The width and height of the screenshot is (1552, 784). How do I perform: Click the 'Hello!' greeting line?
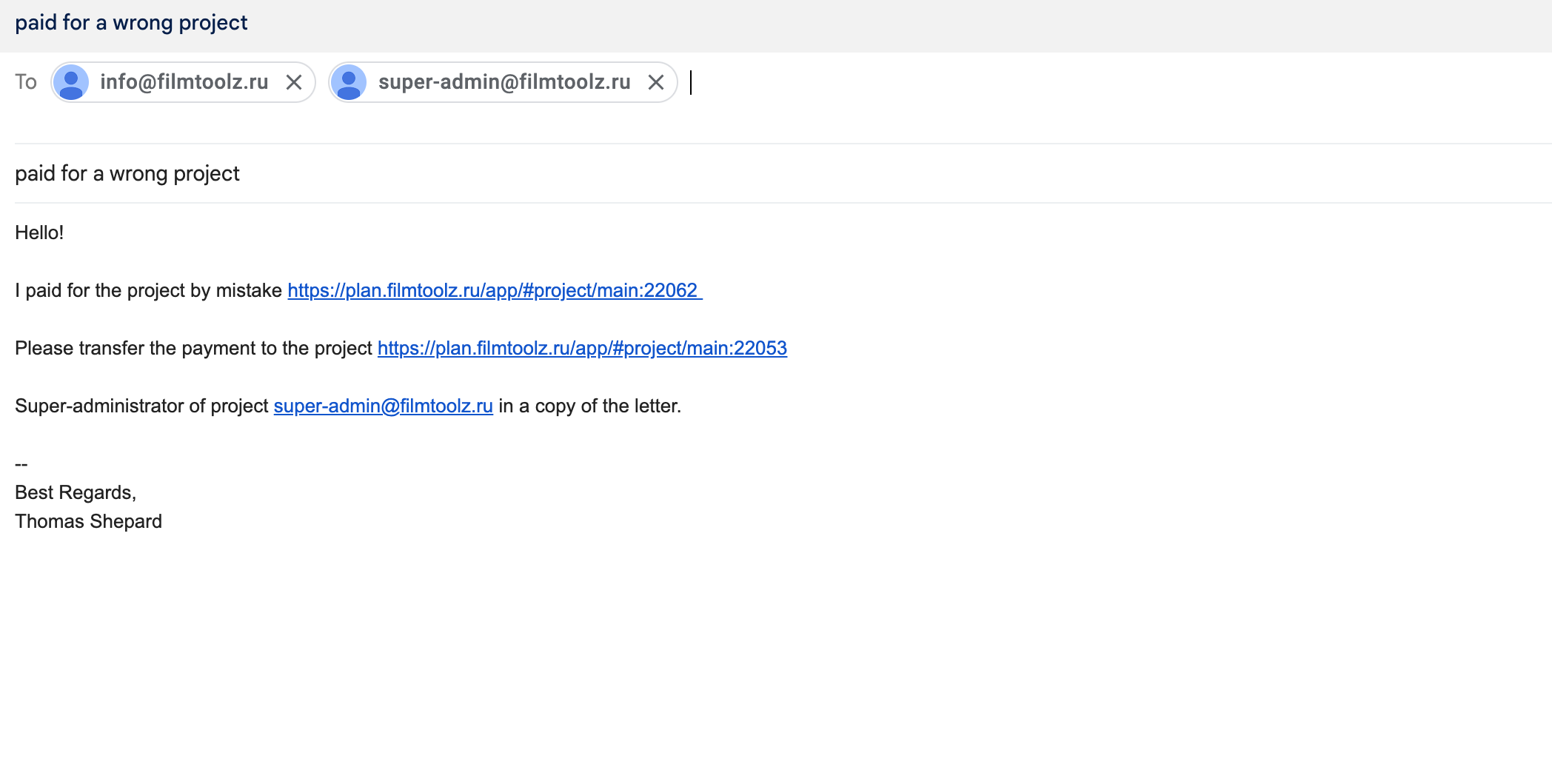coord(39,232)
